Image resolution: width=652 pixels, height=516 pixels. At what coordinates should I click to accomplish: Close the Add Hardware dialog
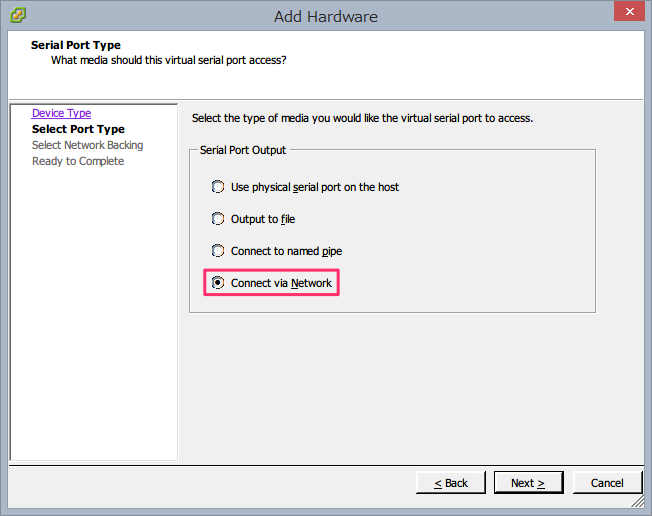coord(629,11)
